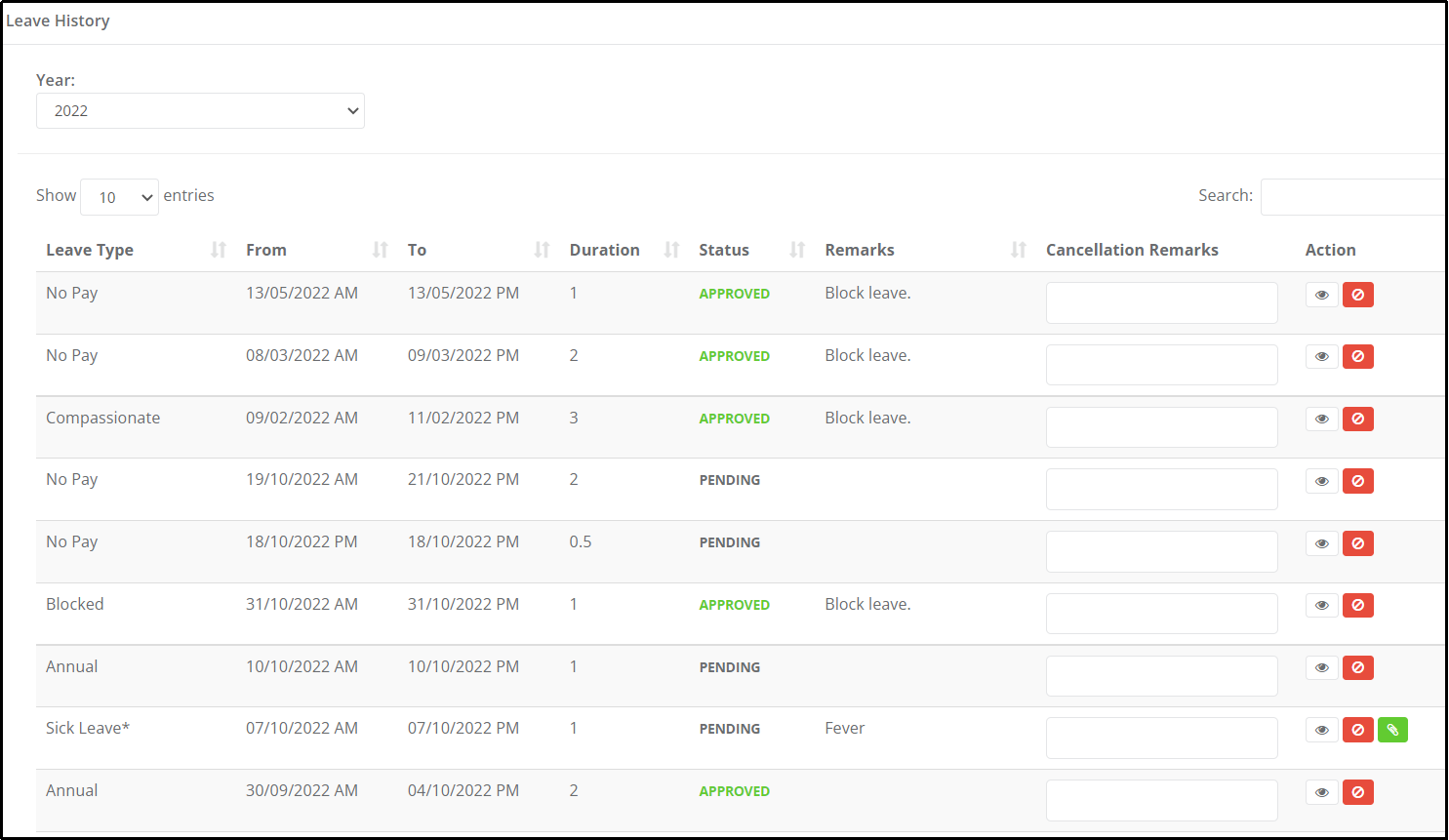This screenshot has width=1449, height=840.
Task: Click the Leave History heading
Action: tap(58, 20)
